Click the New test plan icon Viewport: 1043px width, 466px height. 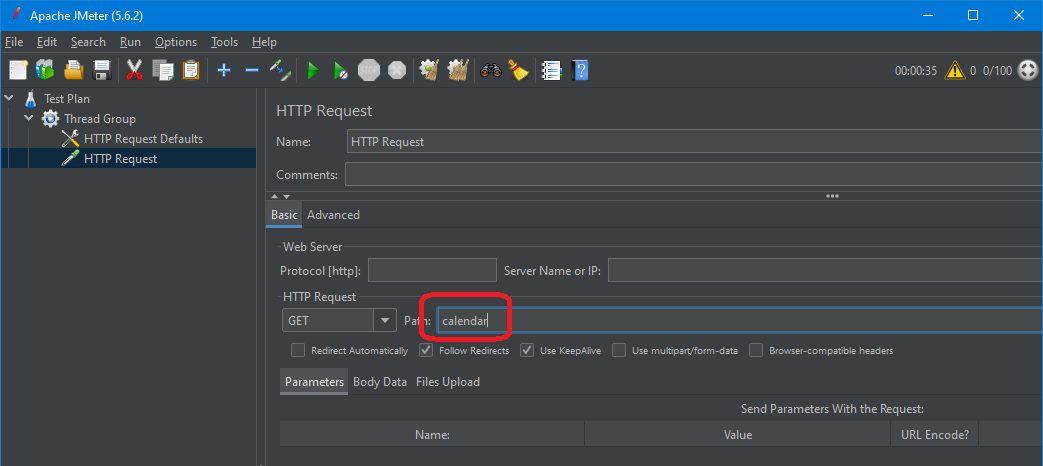point(18,70)
